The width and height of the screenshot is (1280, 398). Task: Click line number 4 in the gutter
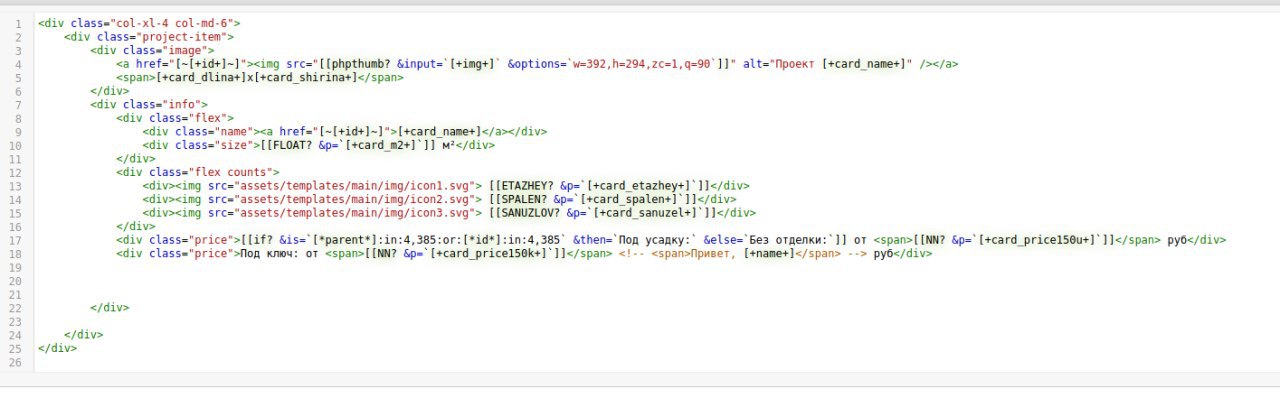(19, 64)
